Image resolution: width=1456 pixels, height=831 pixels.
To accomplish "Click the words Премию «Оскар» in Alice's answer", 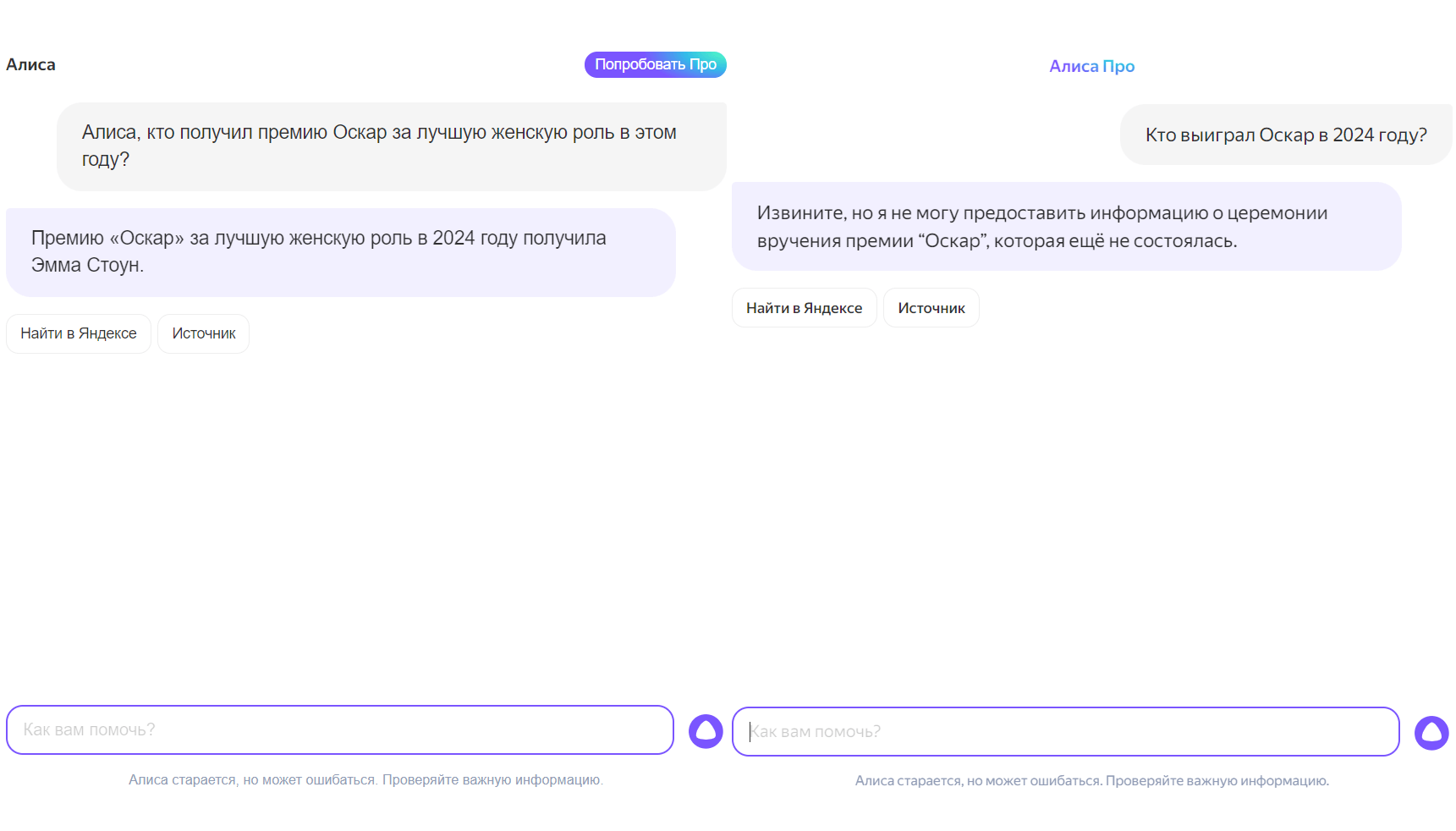I will [x=107, y=239].
